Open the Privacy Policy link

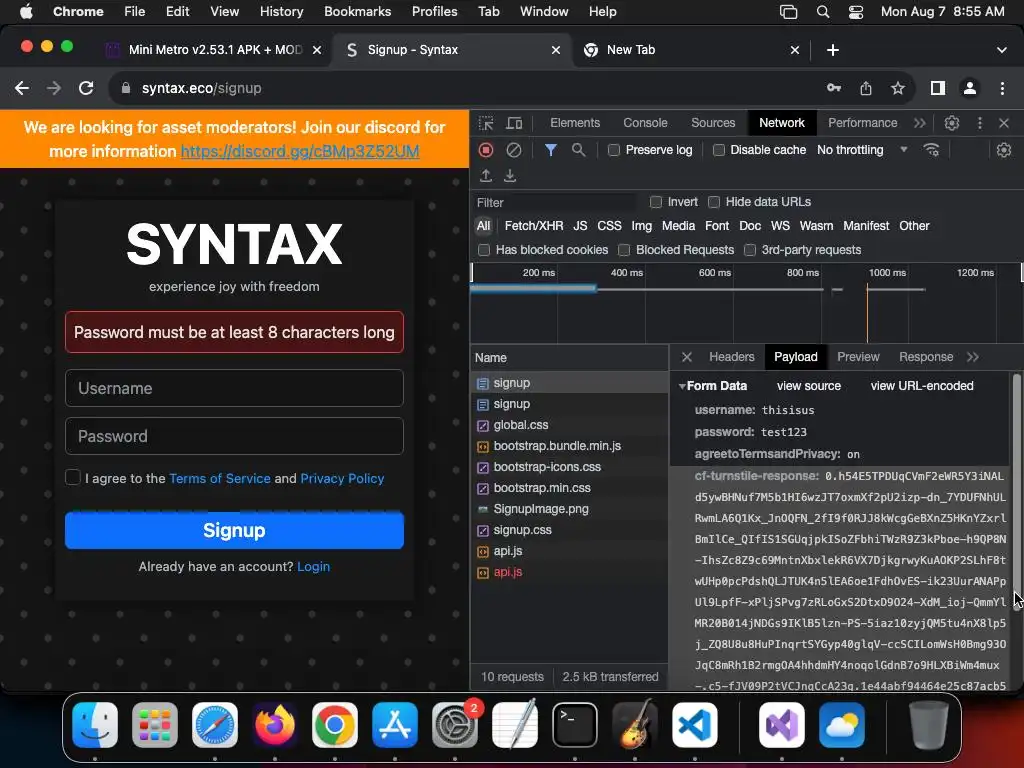(342, 478)
